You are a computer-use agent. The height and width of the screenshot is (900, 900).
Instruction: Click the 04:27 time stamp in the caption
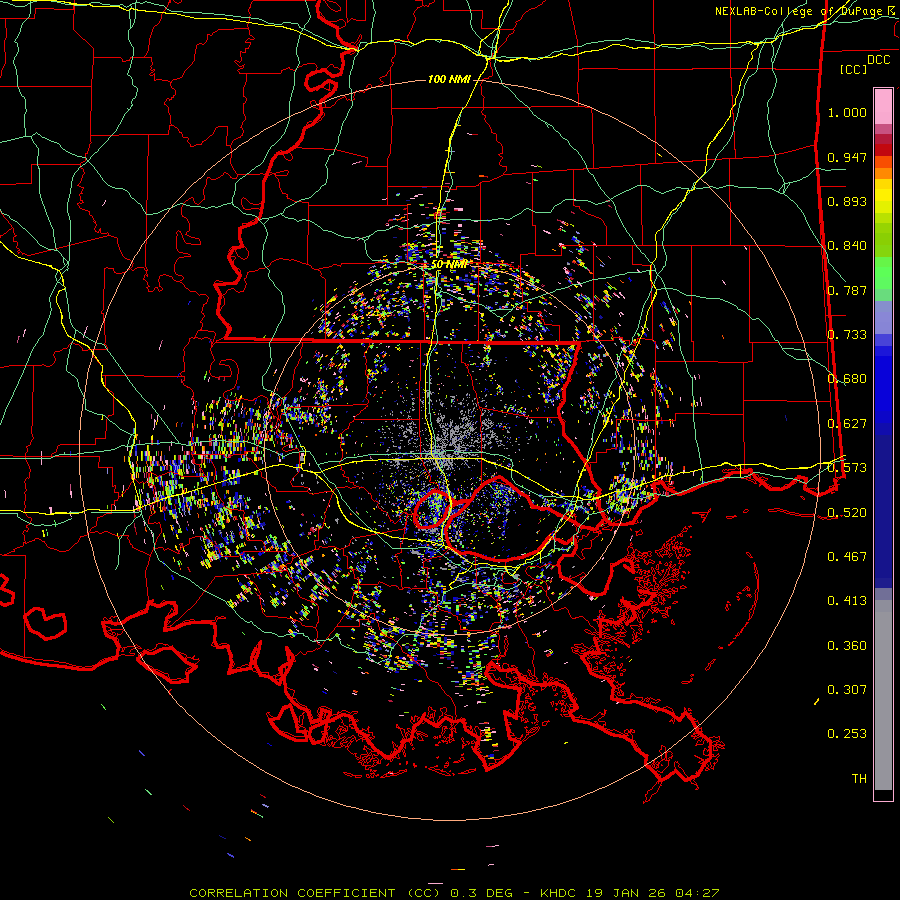(x=697, y=893)
